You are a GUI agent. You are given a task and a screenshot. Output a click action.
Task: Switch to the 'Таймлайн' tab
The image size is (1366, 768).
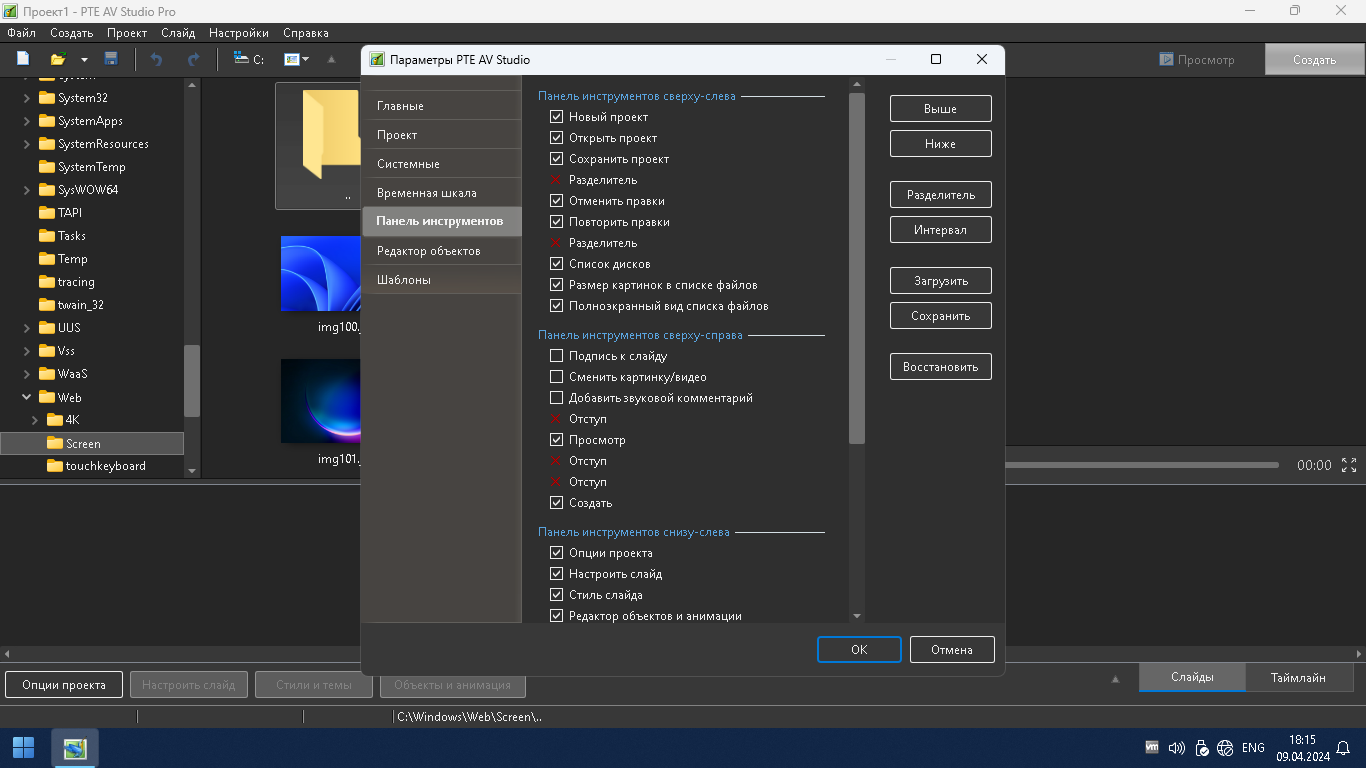coord(1298,677)
